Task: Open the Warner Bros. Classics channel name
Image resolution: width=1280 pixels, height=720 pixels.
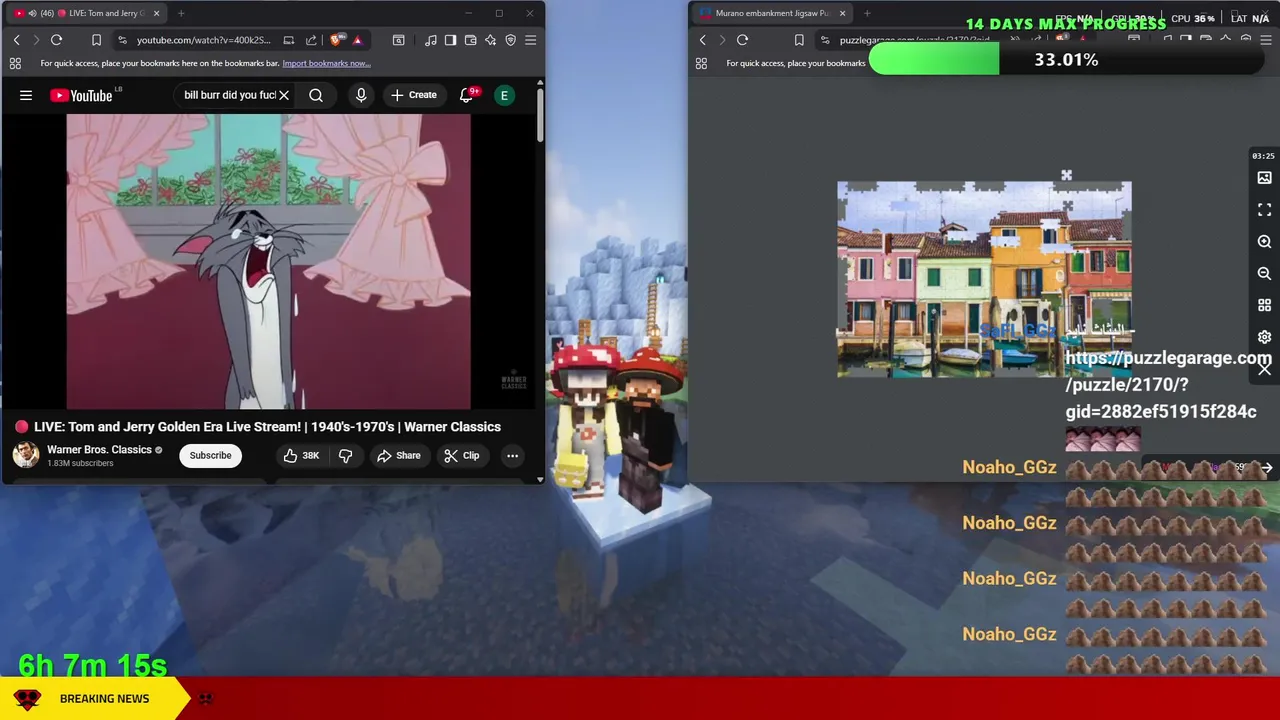Action: (99, 450)
